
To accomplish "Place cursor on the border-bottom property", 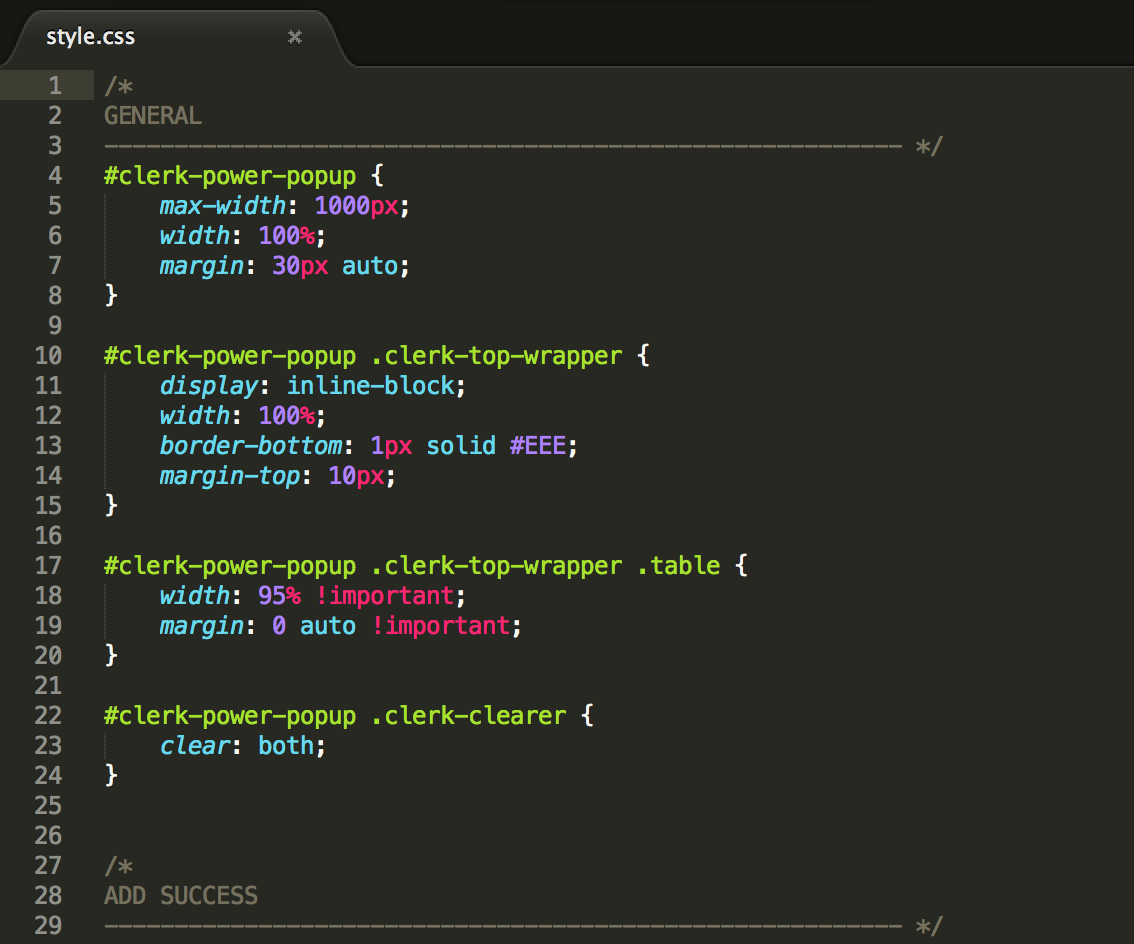I will tap(250, 446).
